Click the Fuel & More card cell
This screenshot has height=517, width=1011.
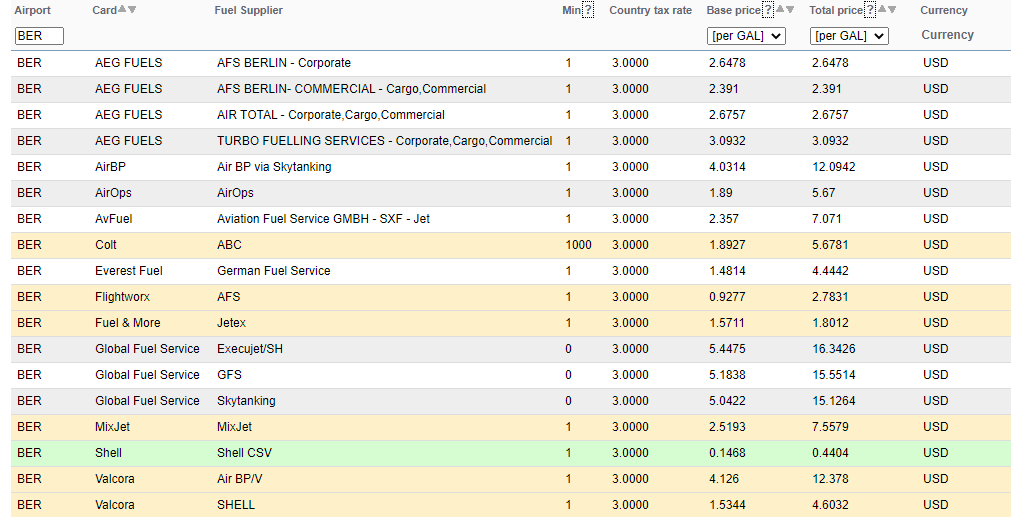point(128,323)
